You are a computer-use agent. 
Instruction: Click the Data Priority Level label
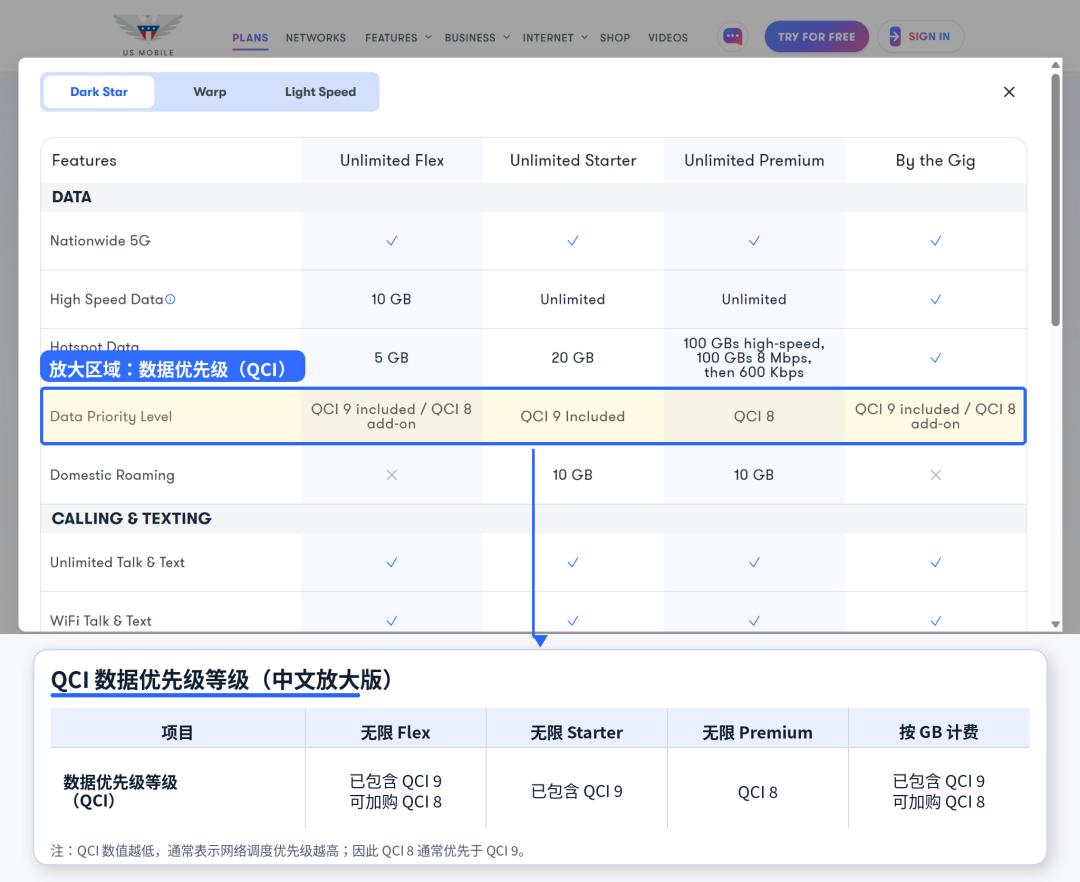pyautogui.click(x=111, y=417)
